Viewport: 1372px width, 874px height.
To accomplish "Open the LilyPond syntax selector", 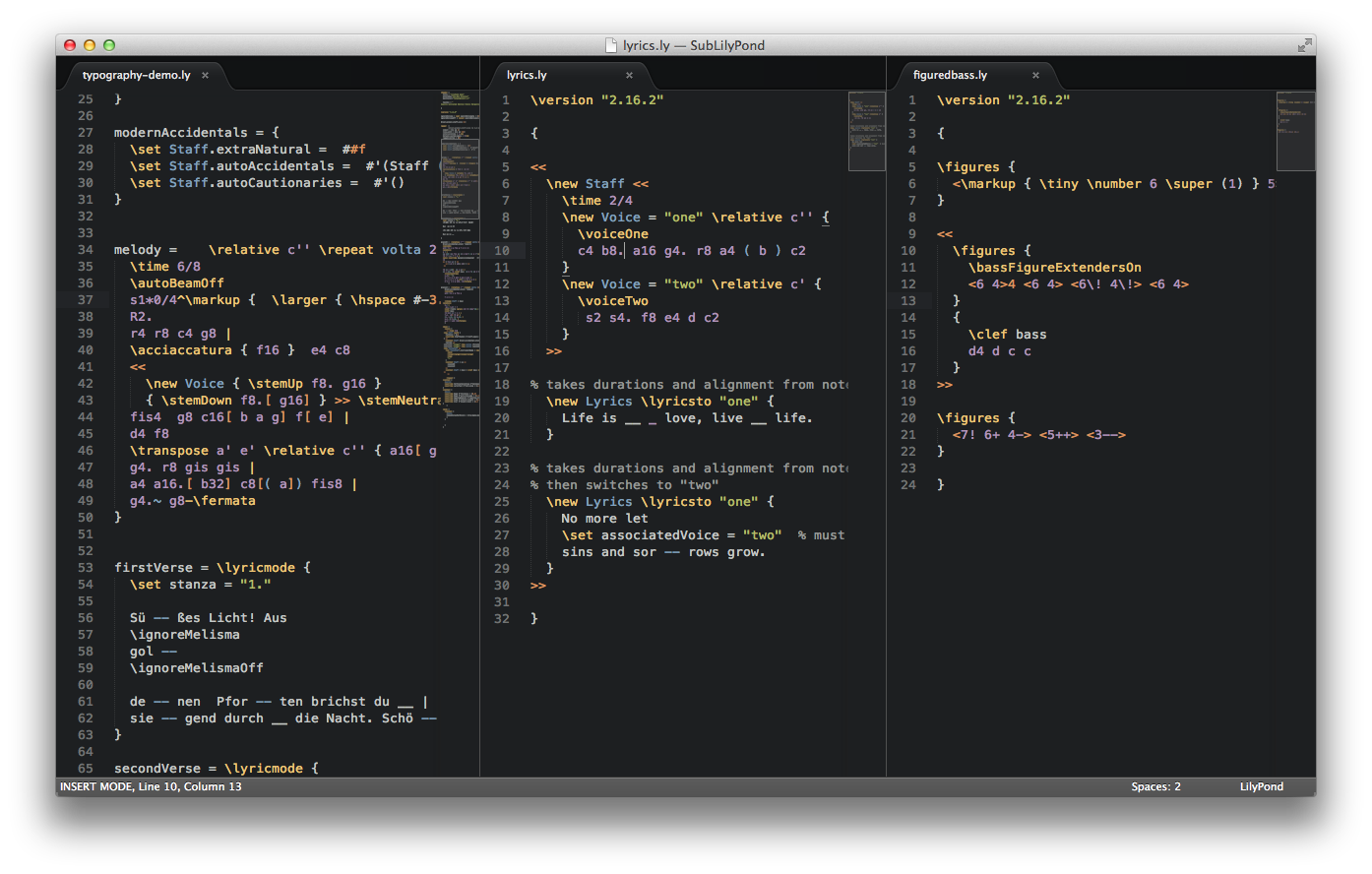I will click(1261, 786).
